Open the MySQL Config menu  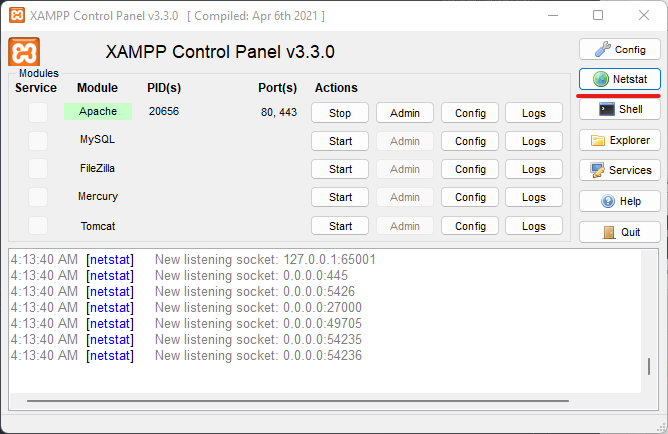pyautogui.click(x=470, y=141)
